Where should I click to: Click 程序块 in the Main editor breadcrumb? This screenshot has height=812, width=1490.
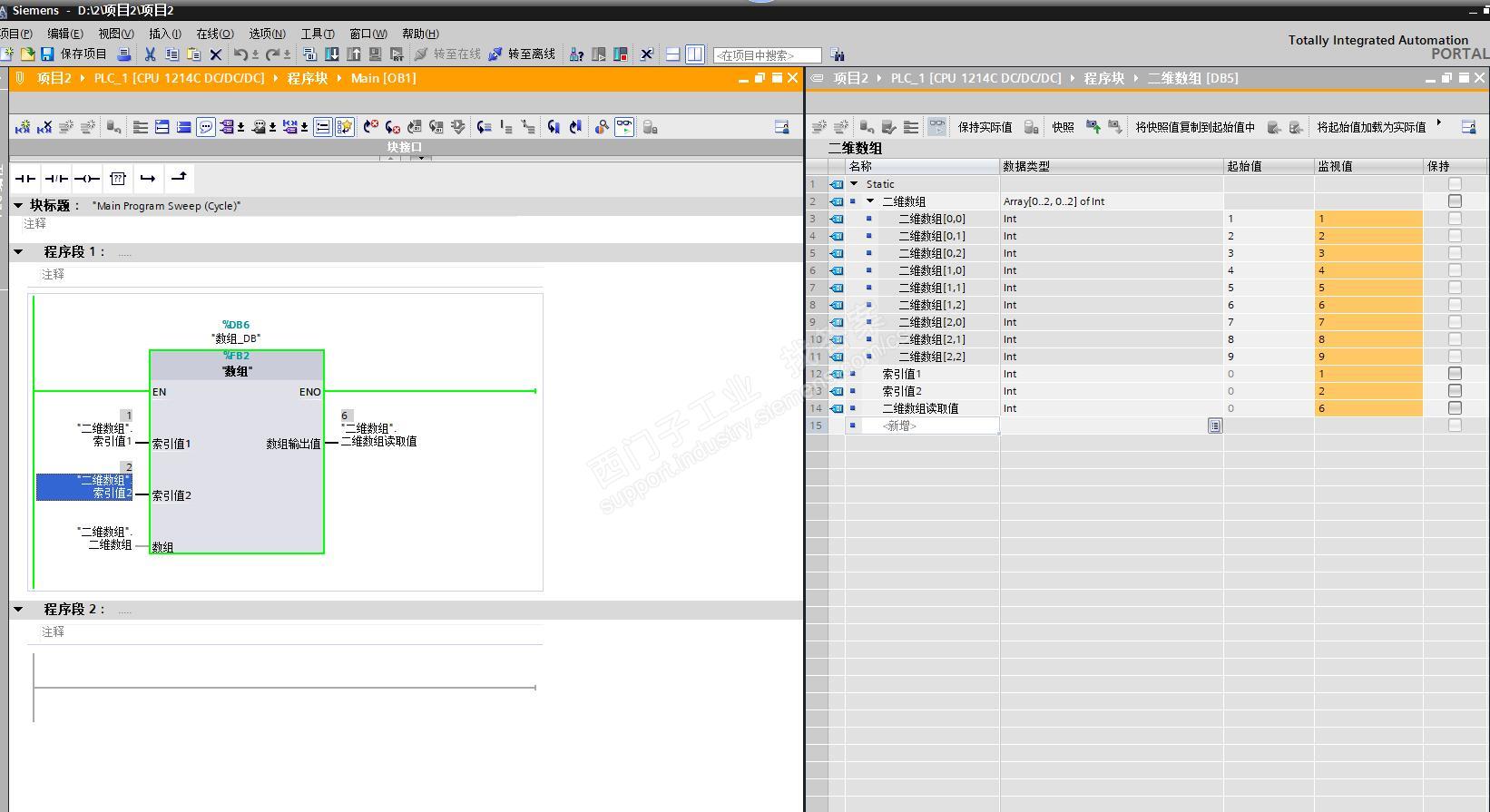(x=308, y=78)
